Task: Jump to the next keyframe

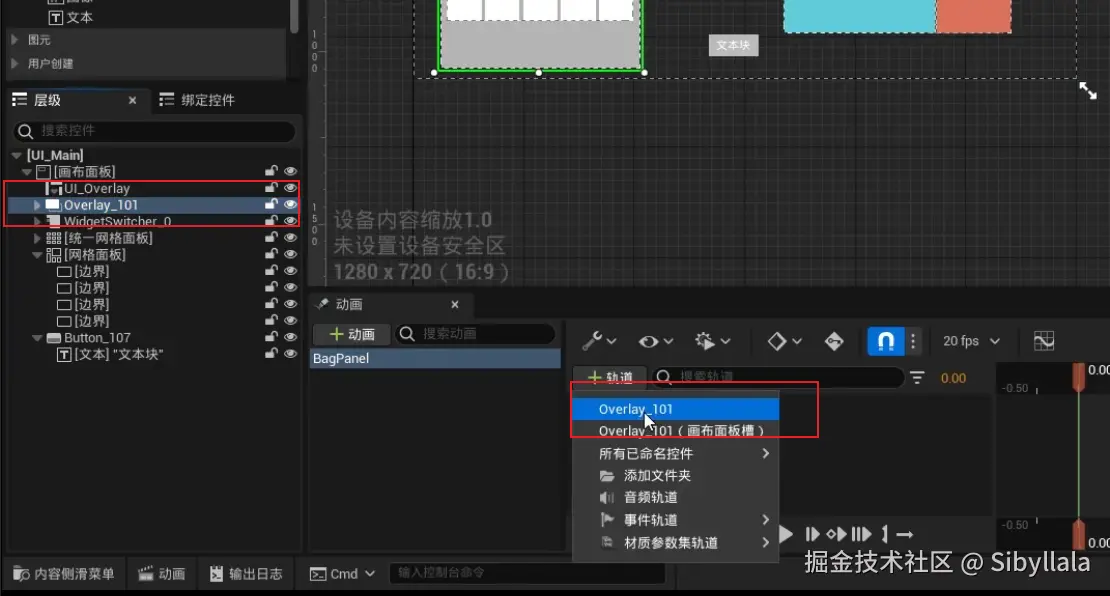Action: click(x=837, y=534)
